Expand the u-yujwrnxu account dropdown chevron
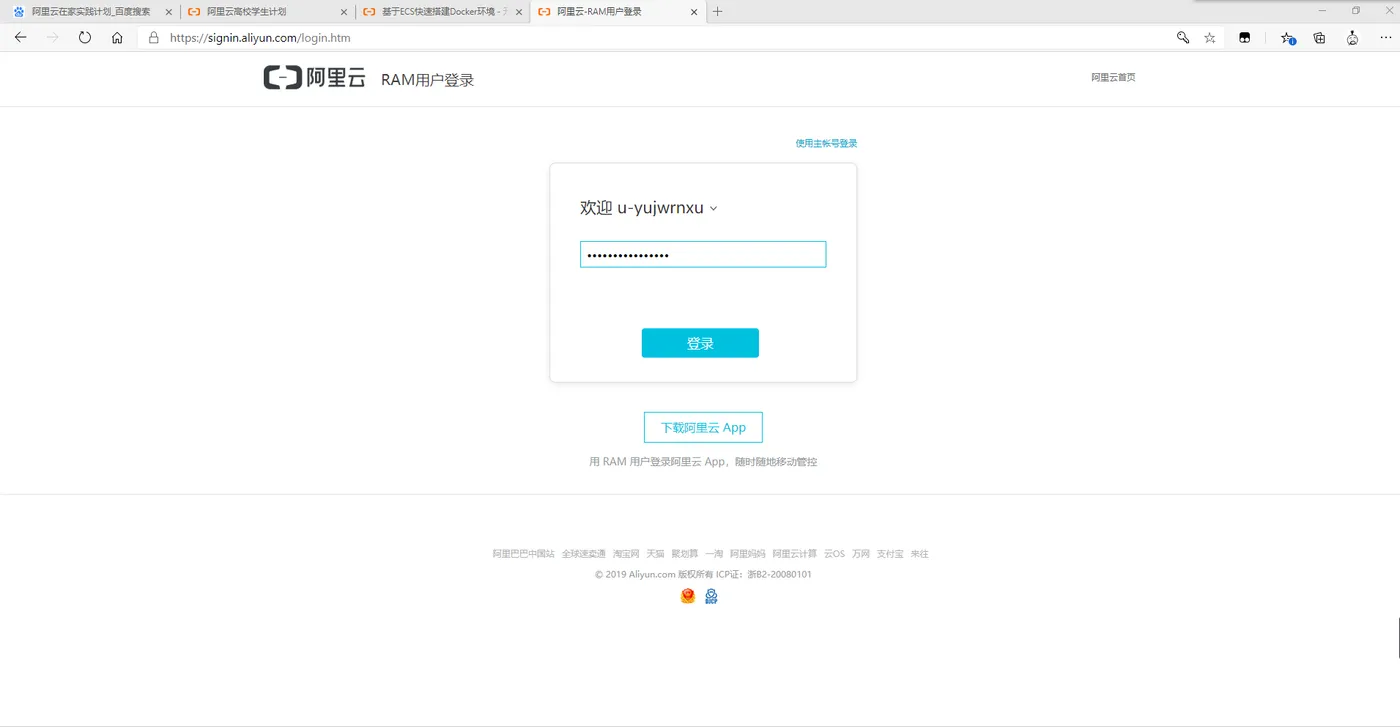The width and height of the screenshot is (1400, 727). (713, 209)
